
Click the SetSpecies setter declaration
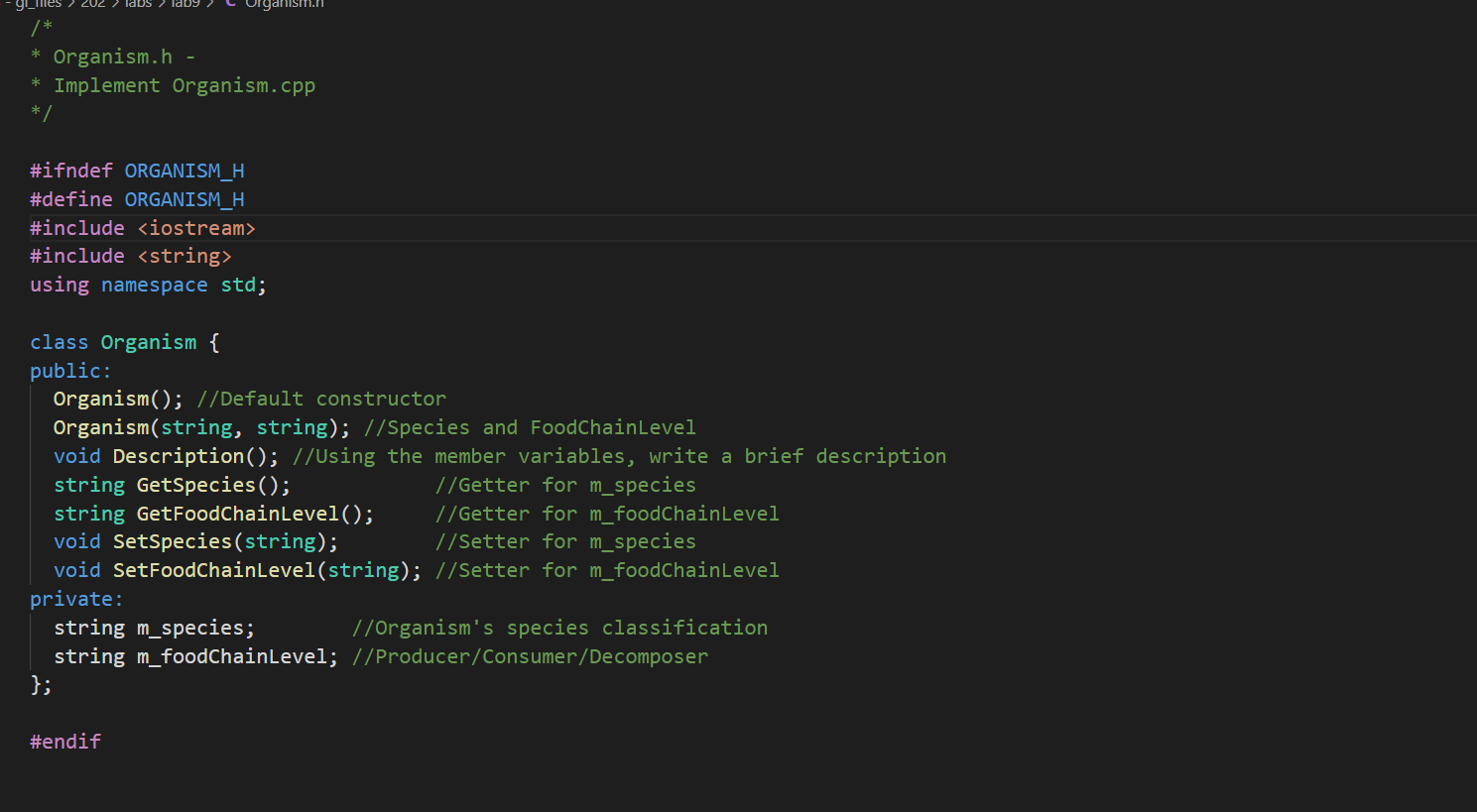[x=176, y=540]
